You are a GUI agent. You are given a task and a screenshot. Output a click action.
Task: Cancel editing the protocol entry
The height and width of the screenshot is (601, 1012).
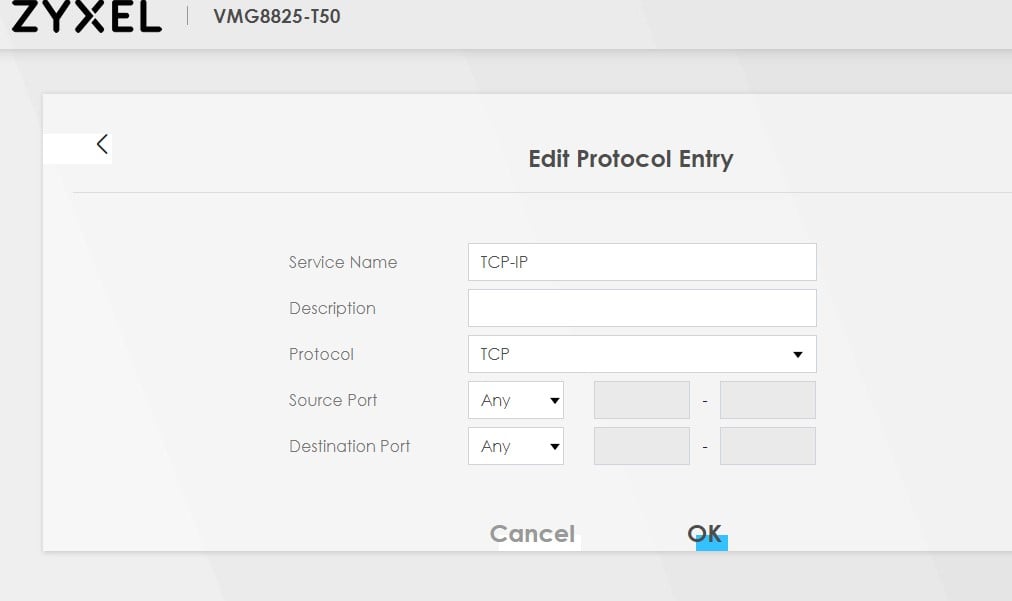tap(532, 533)
